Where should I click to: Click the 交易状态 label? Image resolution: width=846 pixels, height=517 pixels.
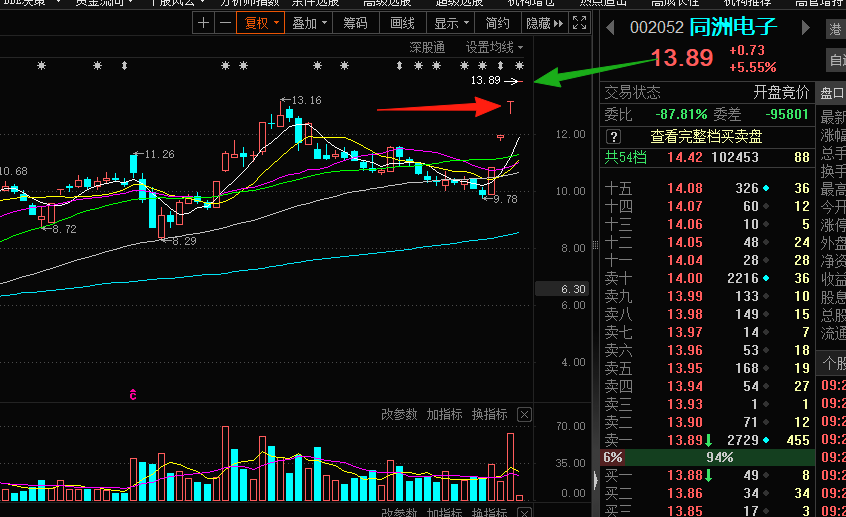pyautogui.click(x=632, y=93)
